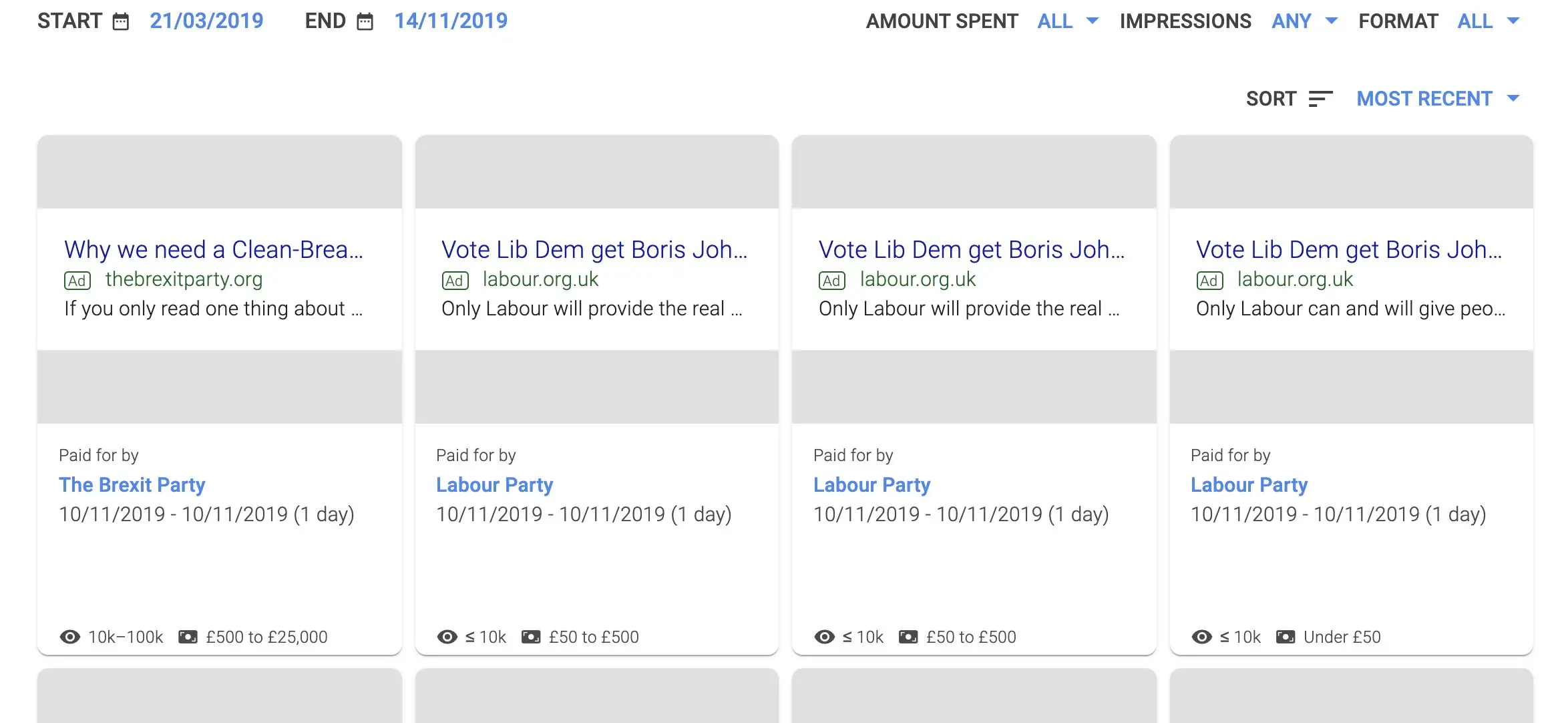Viewport: 1568px width, 723px height.
Task: Open the END date calendar picker
Action: (x=365, y=21)
